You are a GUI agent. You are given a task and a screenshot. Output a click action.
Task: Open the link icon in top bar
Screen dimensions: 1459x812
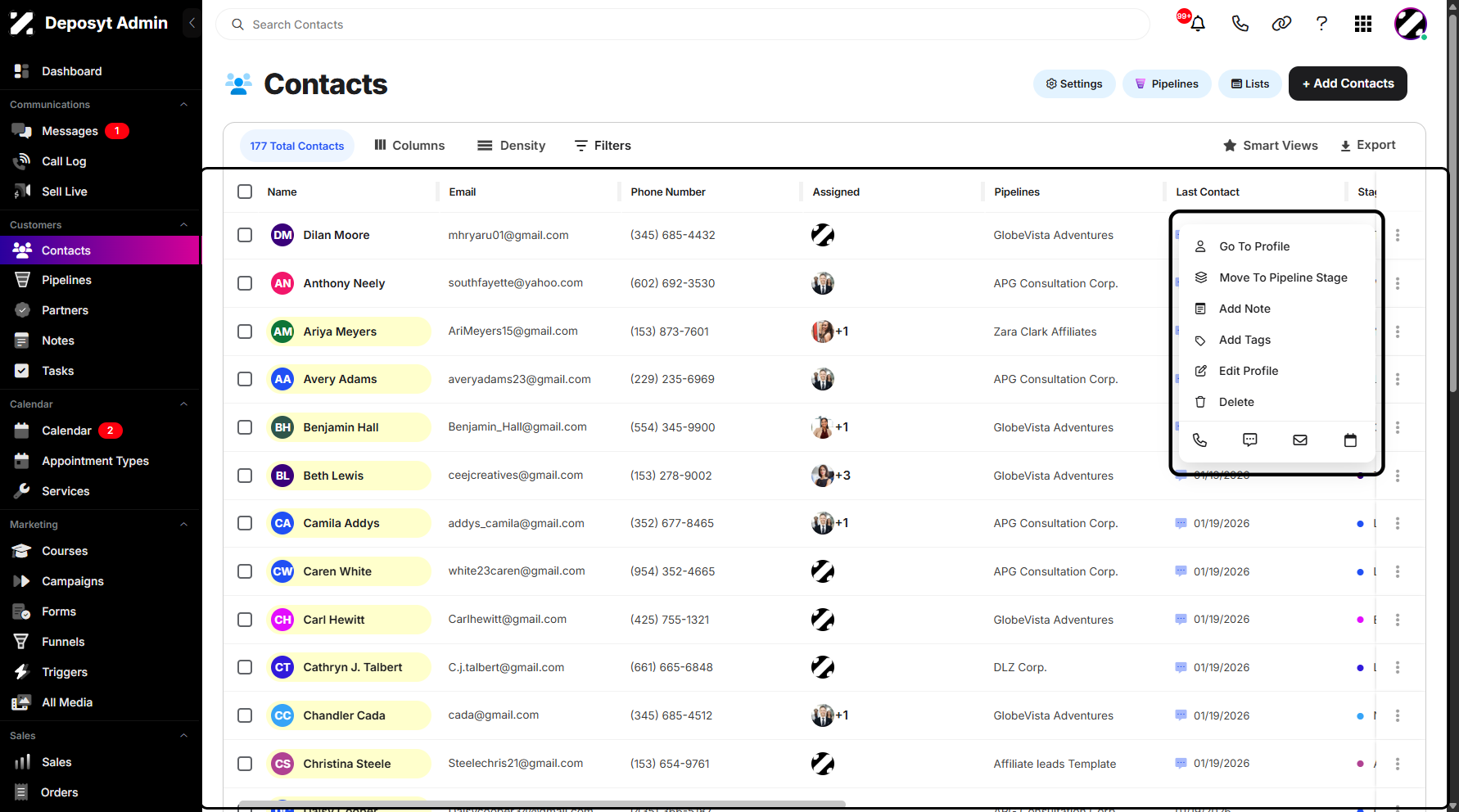point(1281,24)
